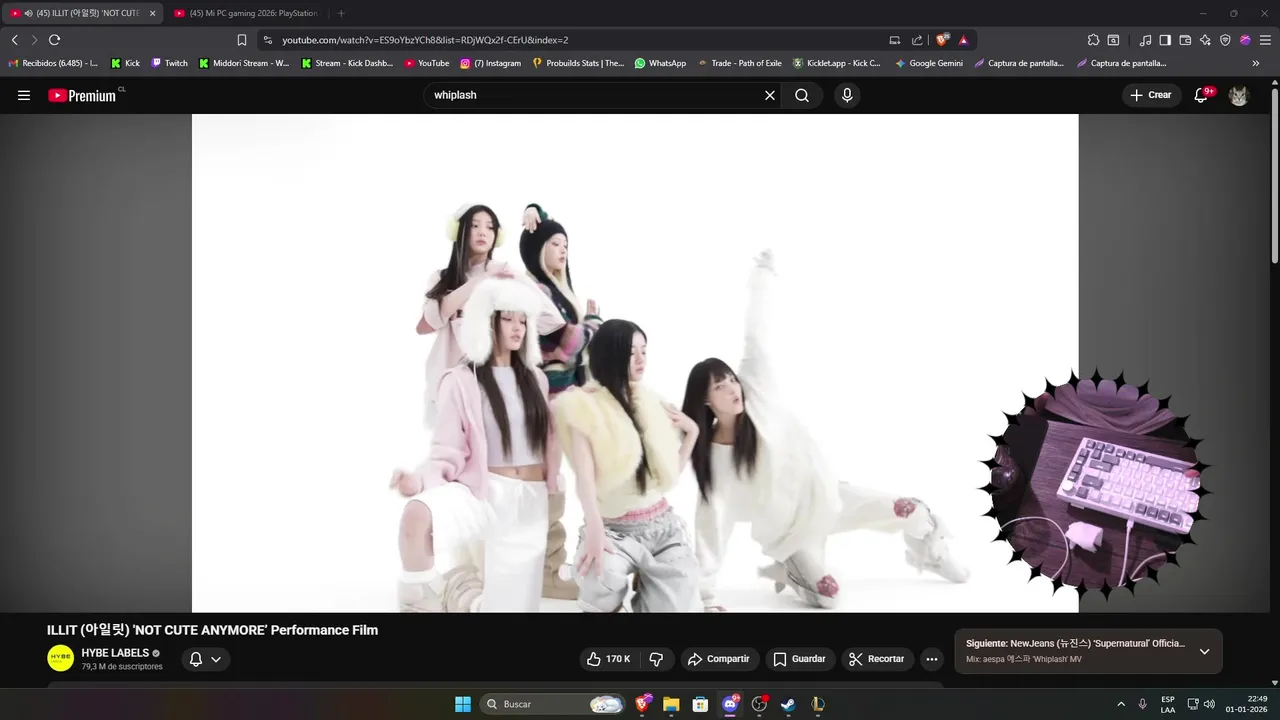Reload the current page
This screenshot has width=1280, height=720.
[x=54, y=40]
